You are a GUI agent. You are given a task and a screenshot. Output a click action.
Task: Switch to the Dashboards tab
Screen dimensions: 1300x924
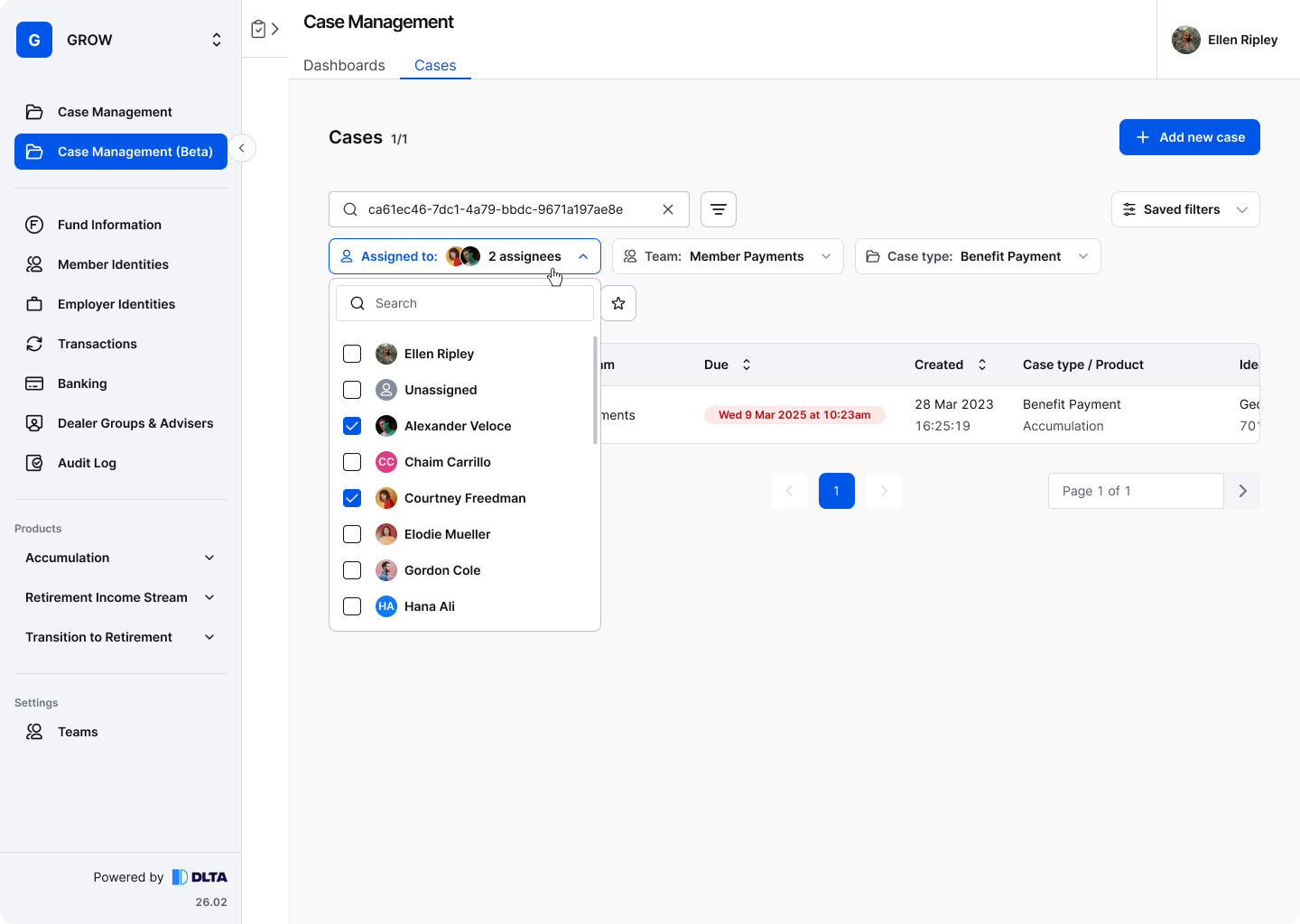(344, 65)
